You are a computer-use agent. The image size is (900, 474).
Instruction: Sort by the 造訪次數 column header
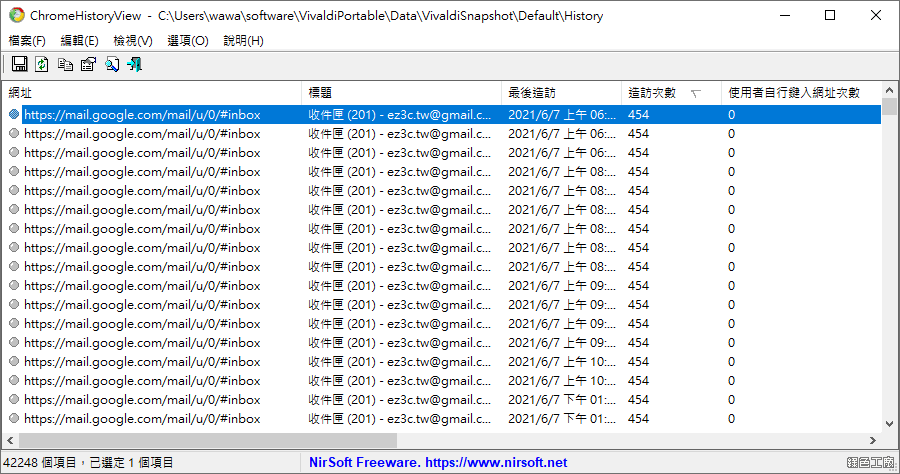coord(671,93)
